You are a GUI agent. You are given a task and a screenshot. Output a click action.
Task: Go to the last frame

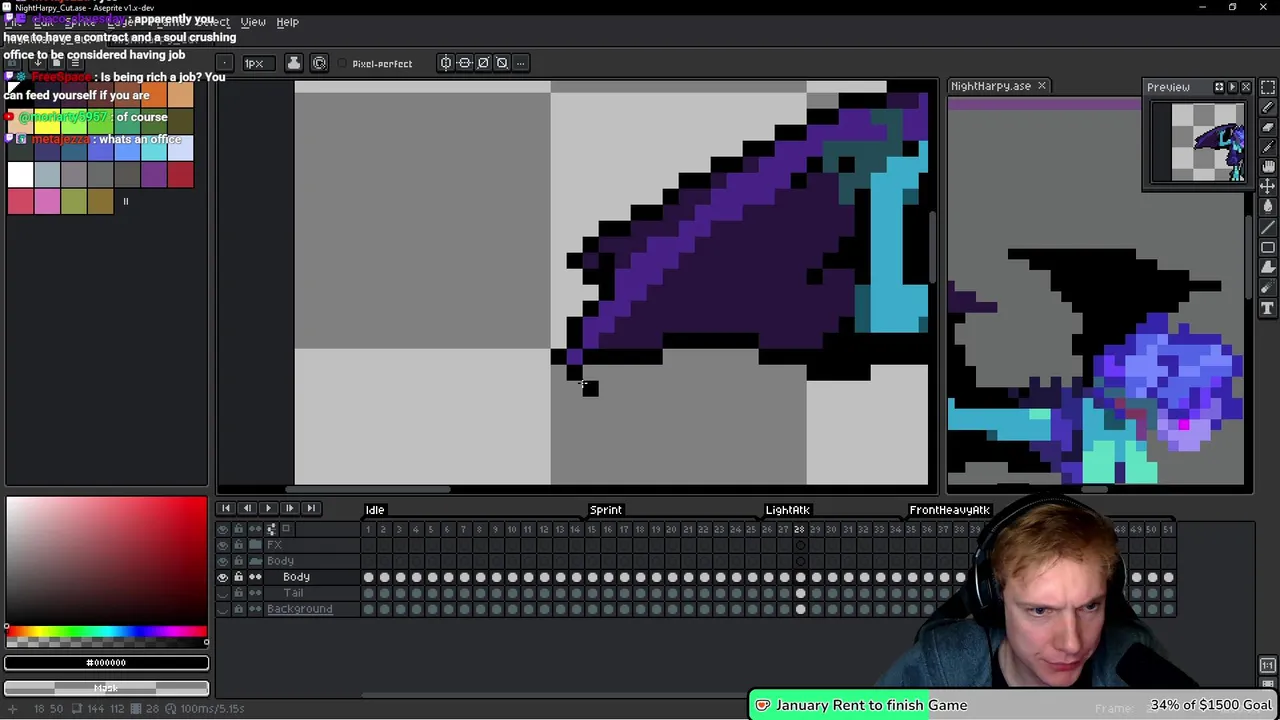point(311,509)
